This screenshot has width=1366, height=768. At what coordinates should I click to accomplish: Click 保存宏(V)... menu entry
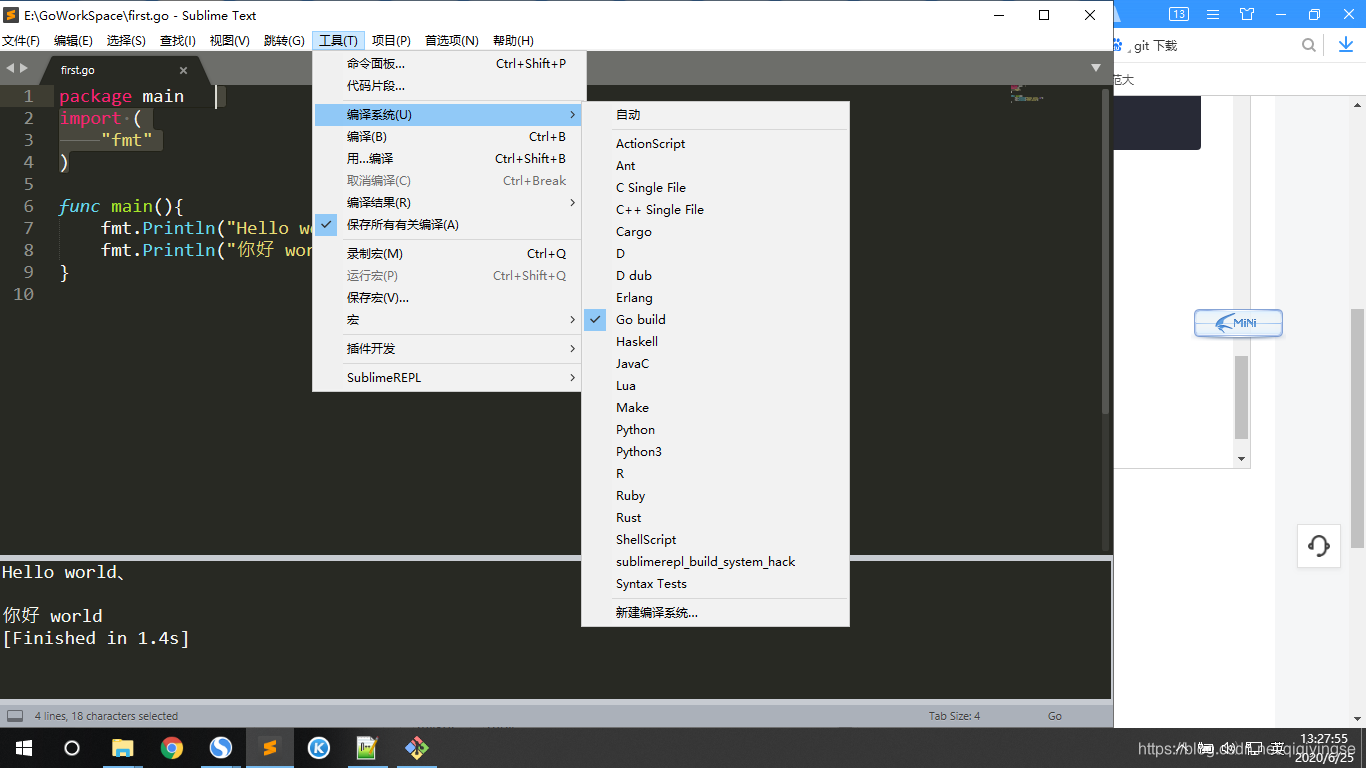point(447,298)
